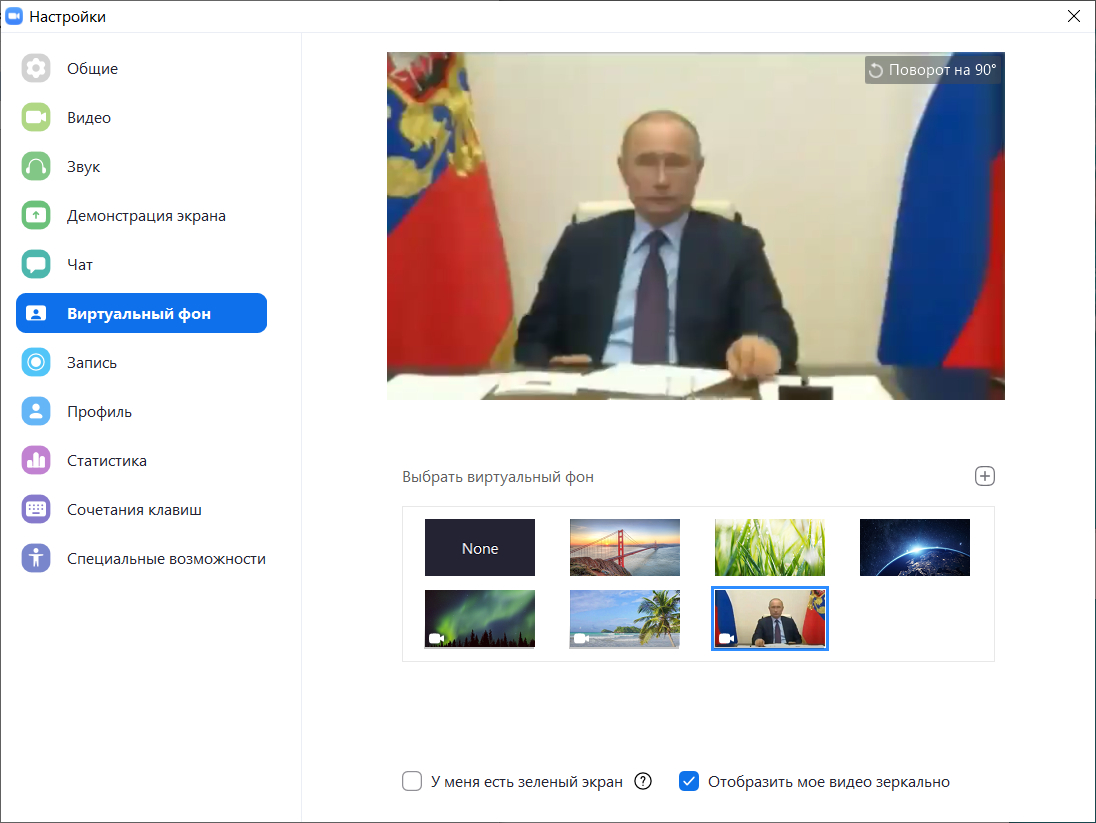The width and height of the screenshot is (1096, 823).
Task: Select the Видео camera icon
Action: (36, 117)
